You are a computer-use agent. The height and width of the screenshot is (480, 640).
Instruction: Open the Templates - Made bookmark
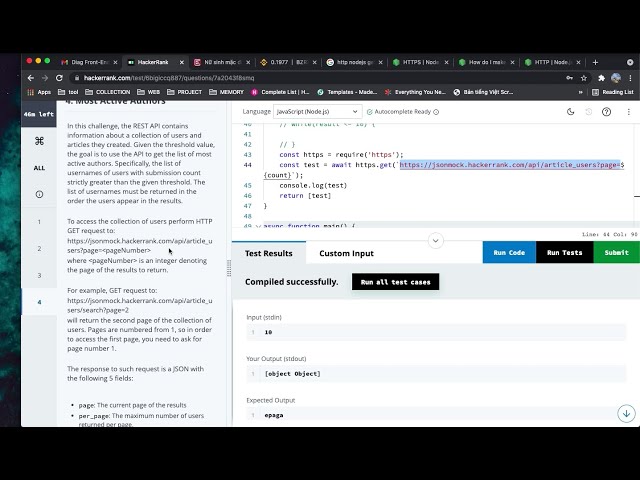coord(347,92)
